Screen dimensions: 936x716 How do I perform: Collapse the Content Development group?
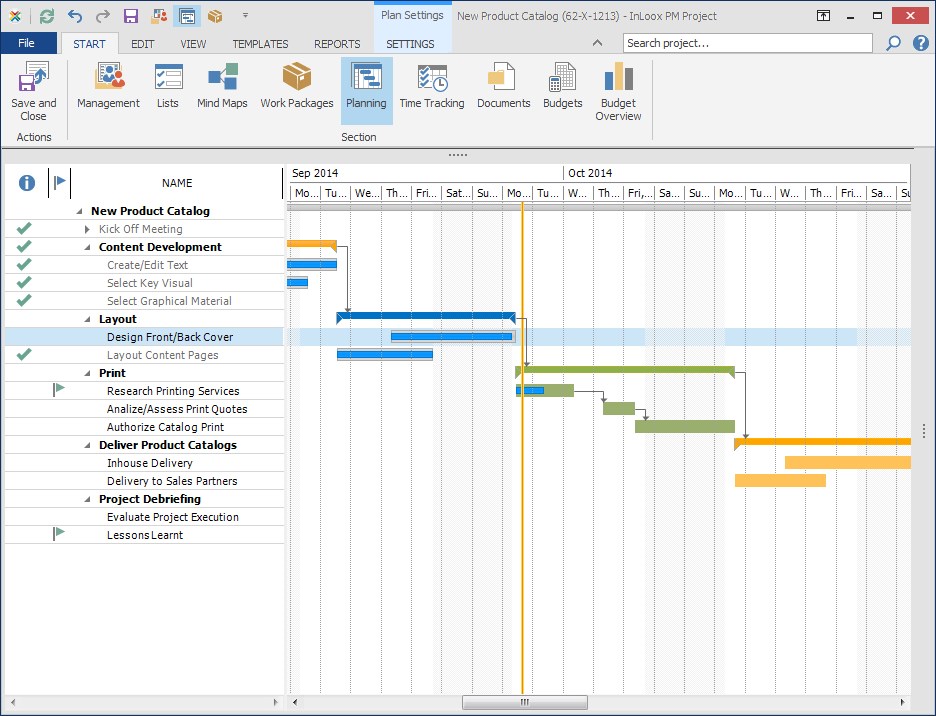point(87,247)
